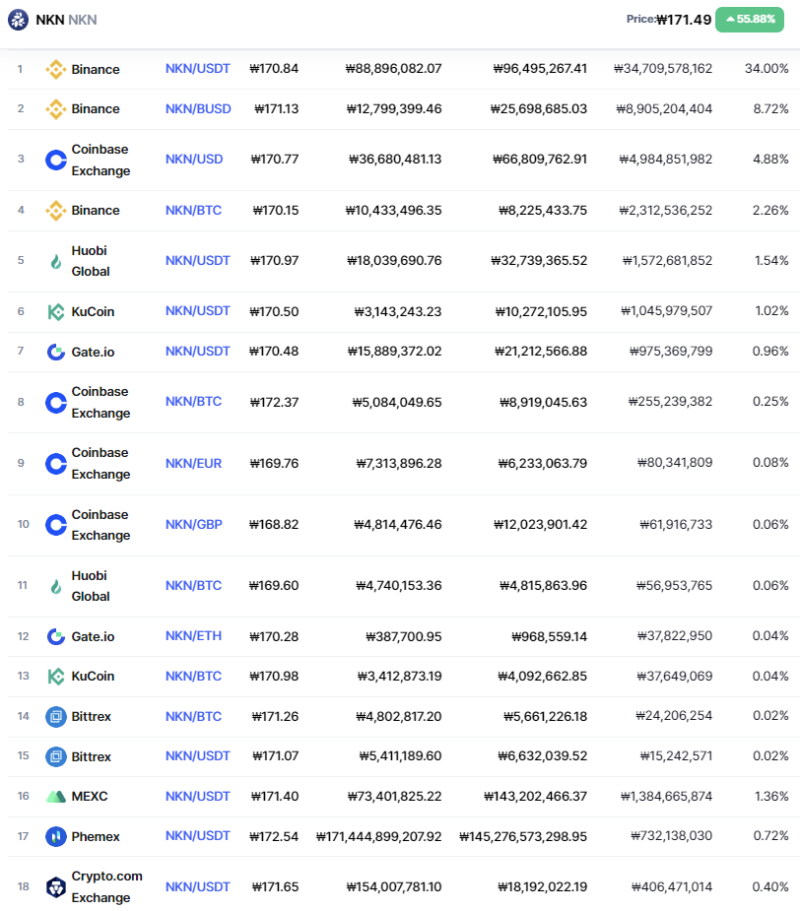Click Coinbase Exchange logo in row 8
The image size is (800, 911).
[x=56, y=402]
